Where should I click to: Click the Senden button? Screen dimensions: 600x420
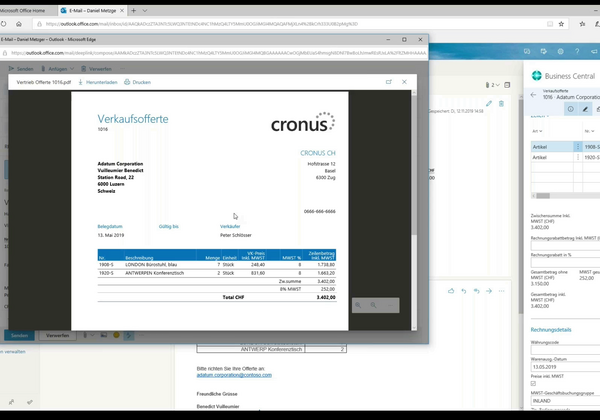click(x=17, y=335)
